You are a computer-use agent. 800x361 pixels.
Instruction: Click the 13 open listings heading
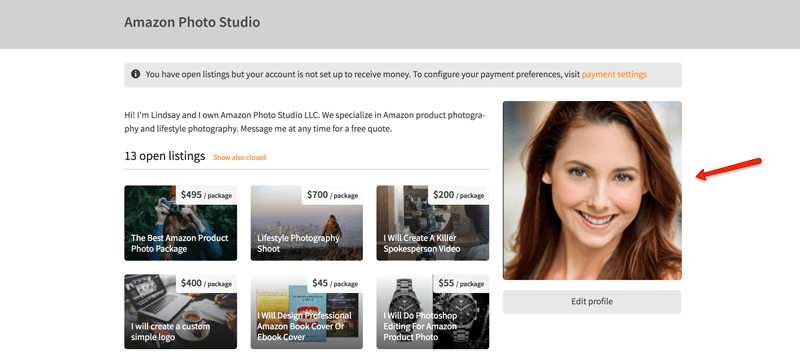pyautogui.click(x=165, y=156)
